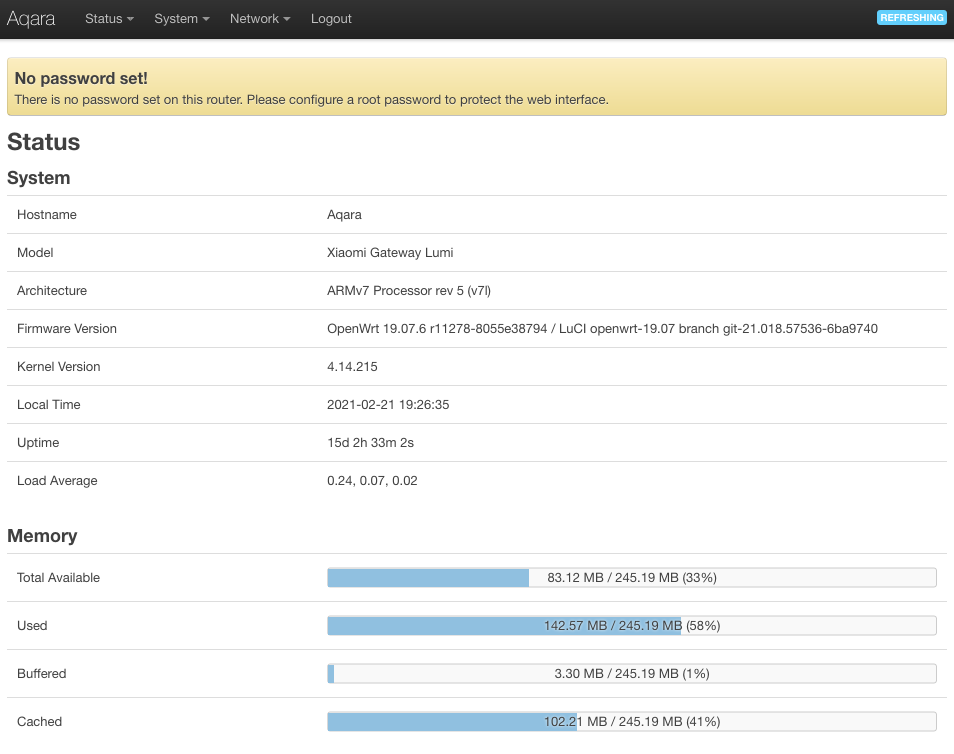Click the Cached memory progress bar
Screen dimensions: 954x754
632,722
